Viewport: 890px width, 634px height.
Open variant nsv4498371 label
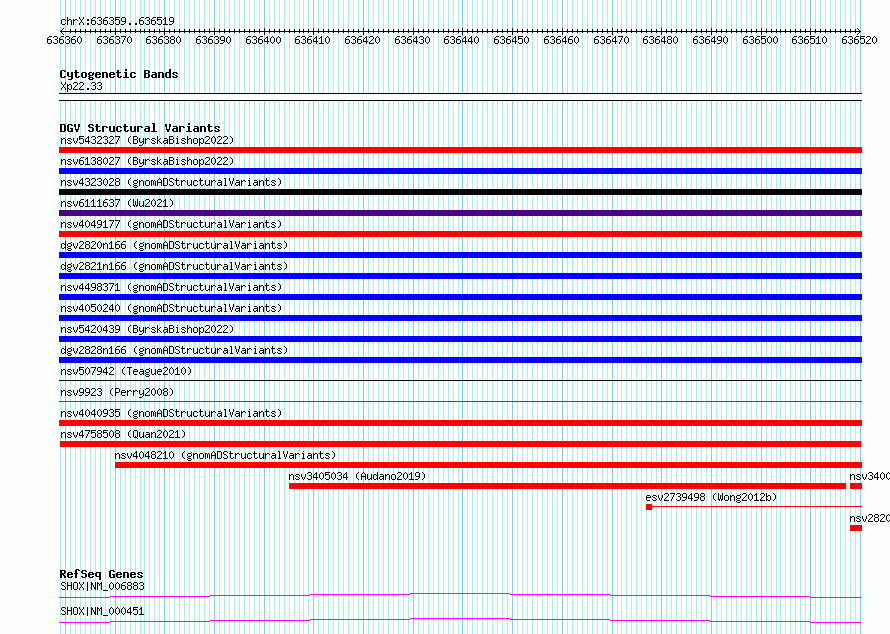click(171, 287)
